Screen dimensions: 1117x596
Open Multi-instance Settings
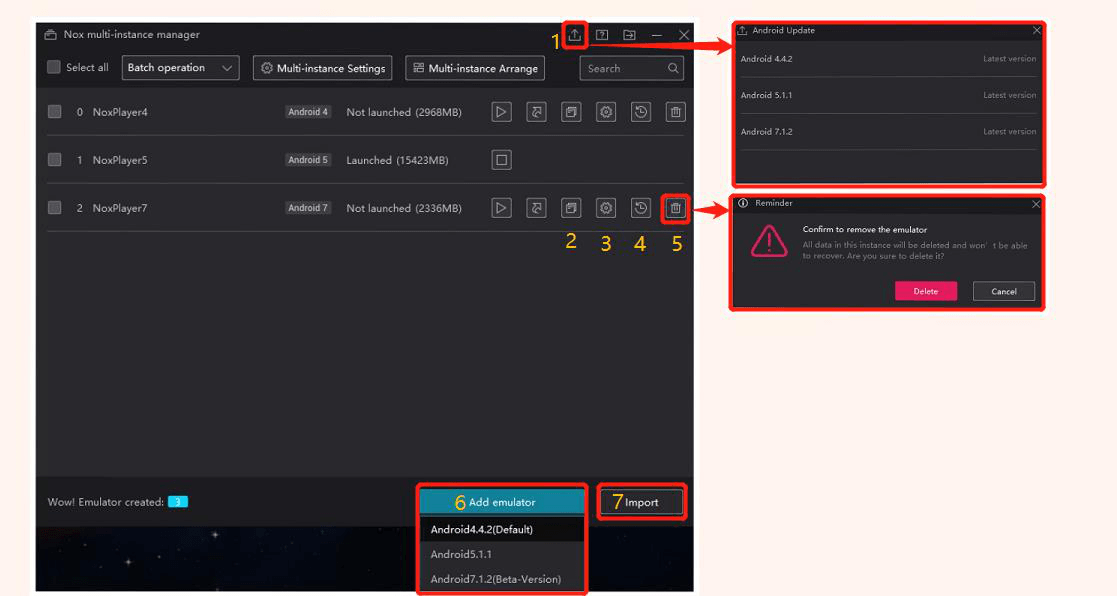point(323,68)
